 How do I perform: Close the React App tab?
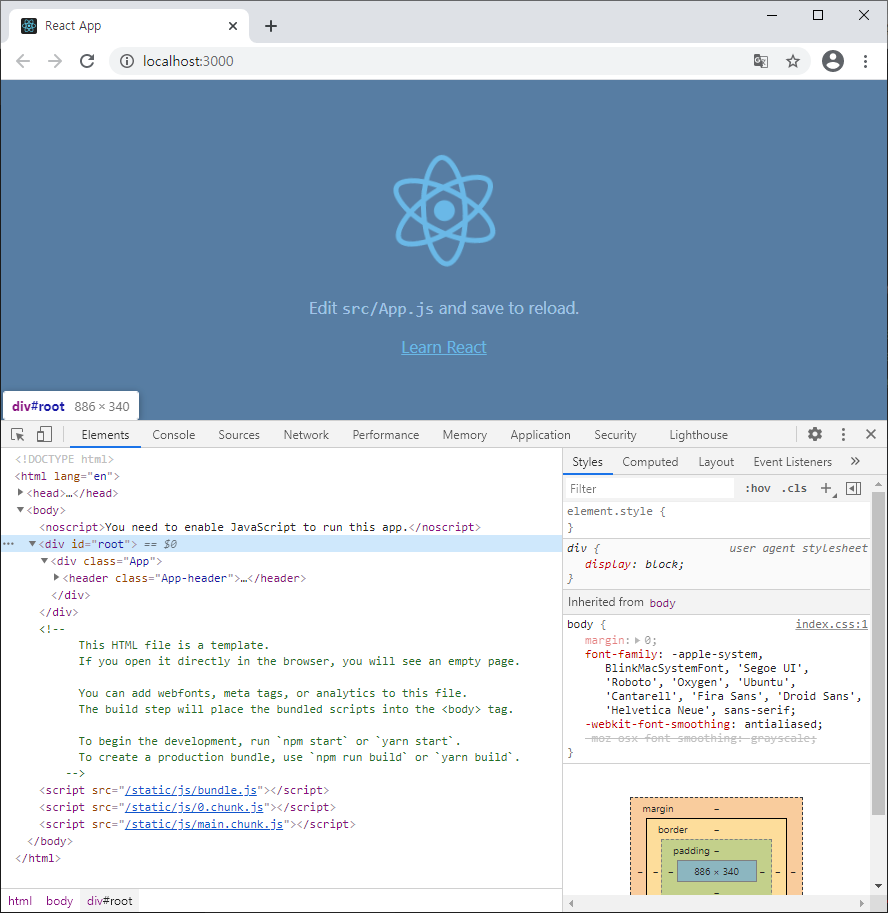point(233,26)
